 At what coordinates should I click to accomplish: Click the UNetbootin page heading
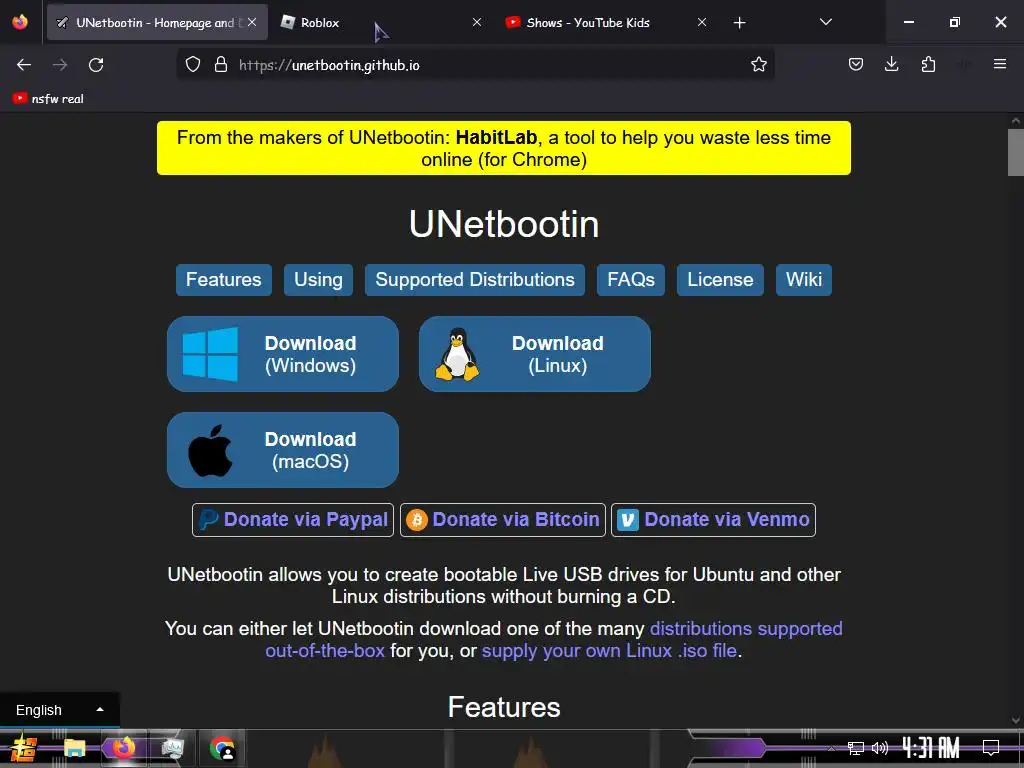[504, 224]
